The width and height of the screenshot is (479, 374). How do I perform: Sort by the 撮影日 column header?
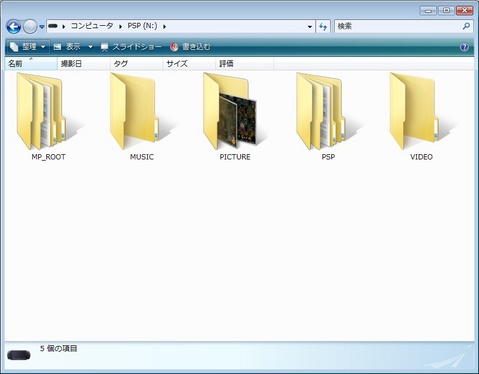(x=84, y=64)
